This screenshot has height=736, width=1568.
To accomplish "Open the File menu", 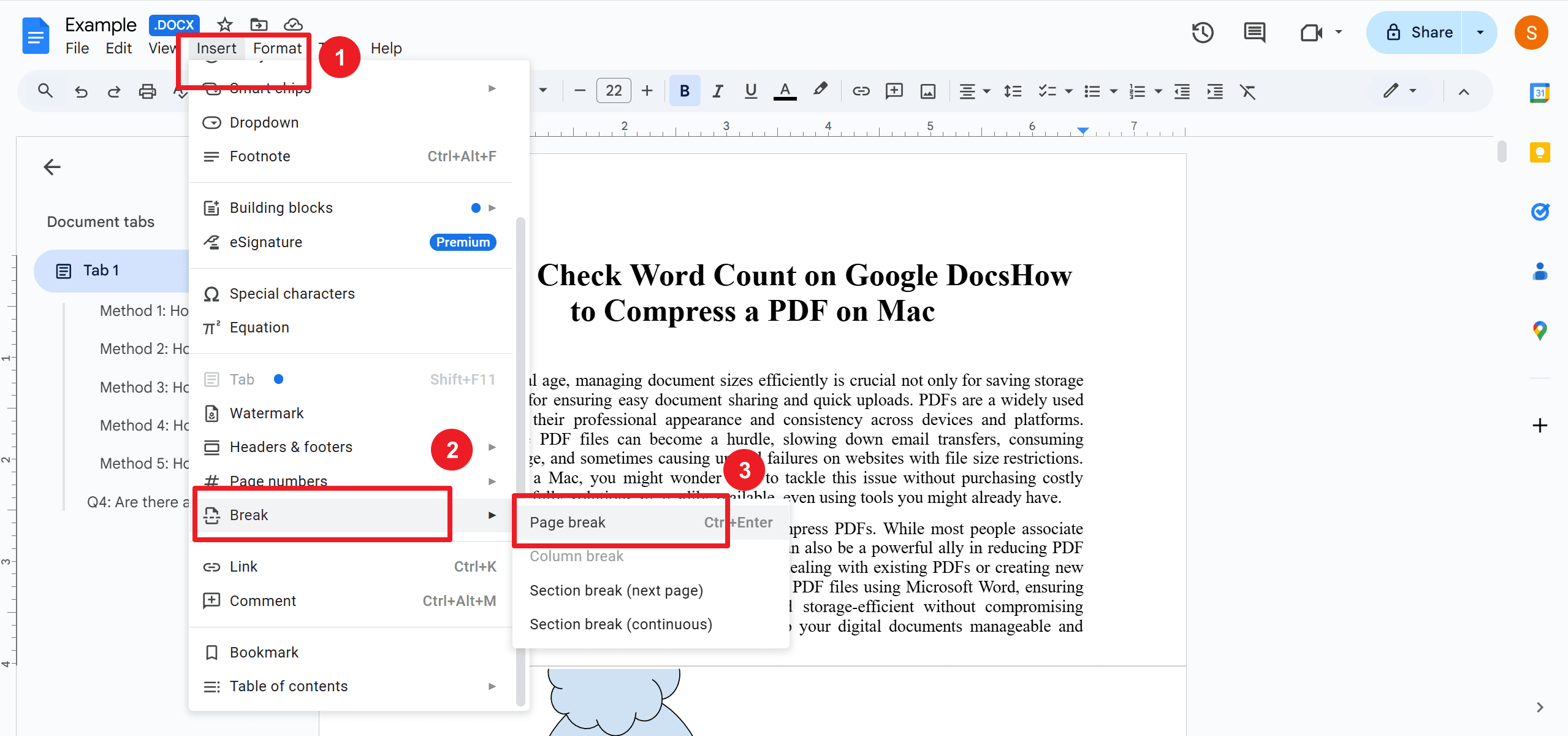I will click(x=77, y=48).
